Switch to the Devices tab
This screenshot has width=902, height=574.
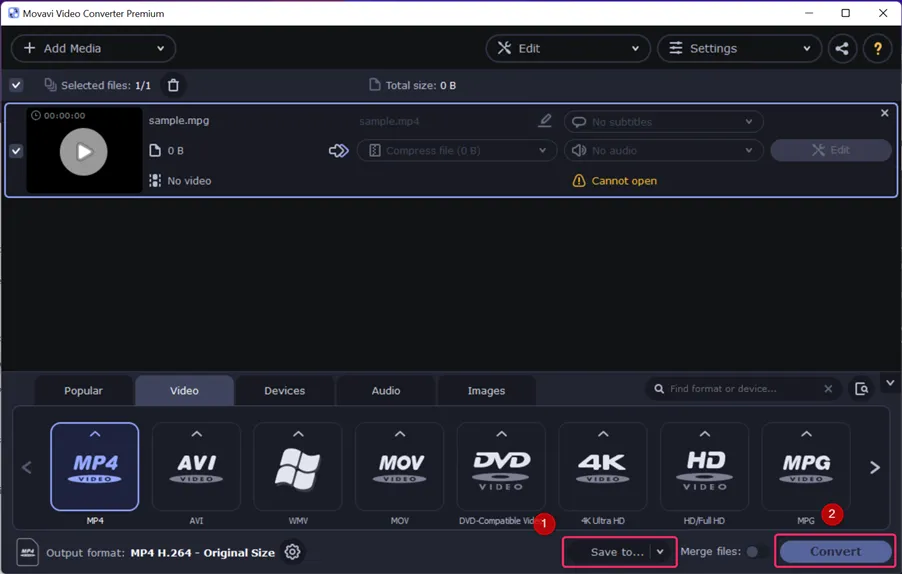(x=285, y=391)
